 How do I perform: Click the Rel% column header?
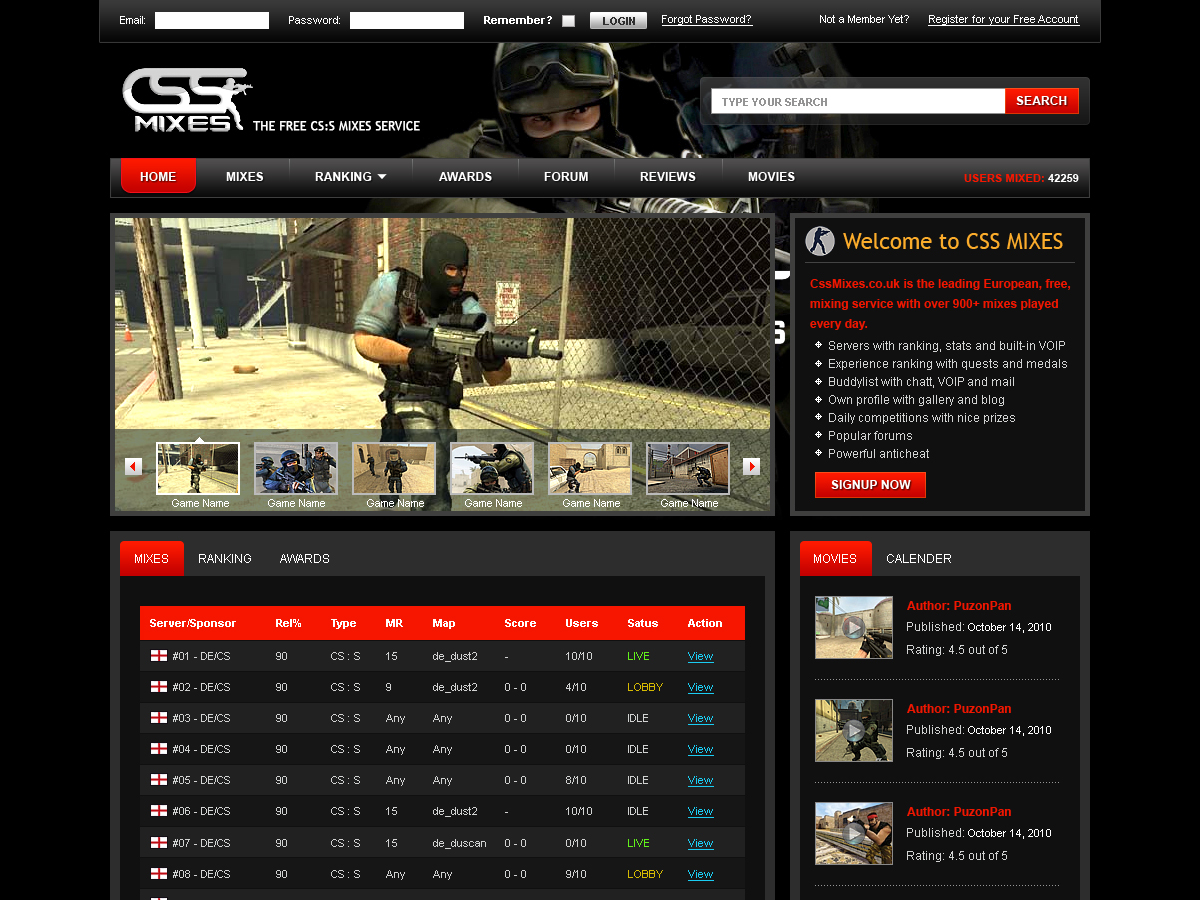click(x=288, y=623)
